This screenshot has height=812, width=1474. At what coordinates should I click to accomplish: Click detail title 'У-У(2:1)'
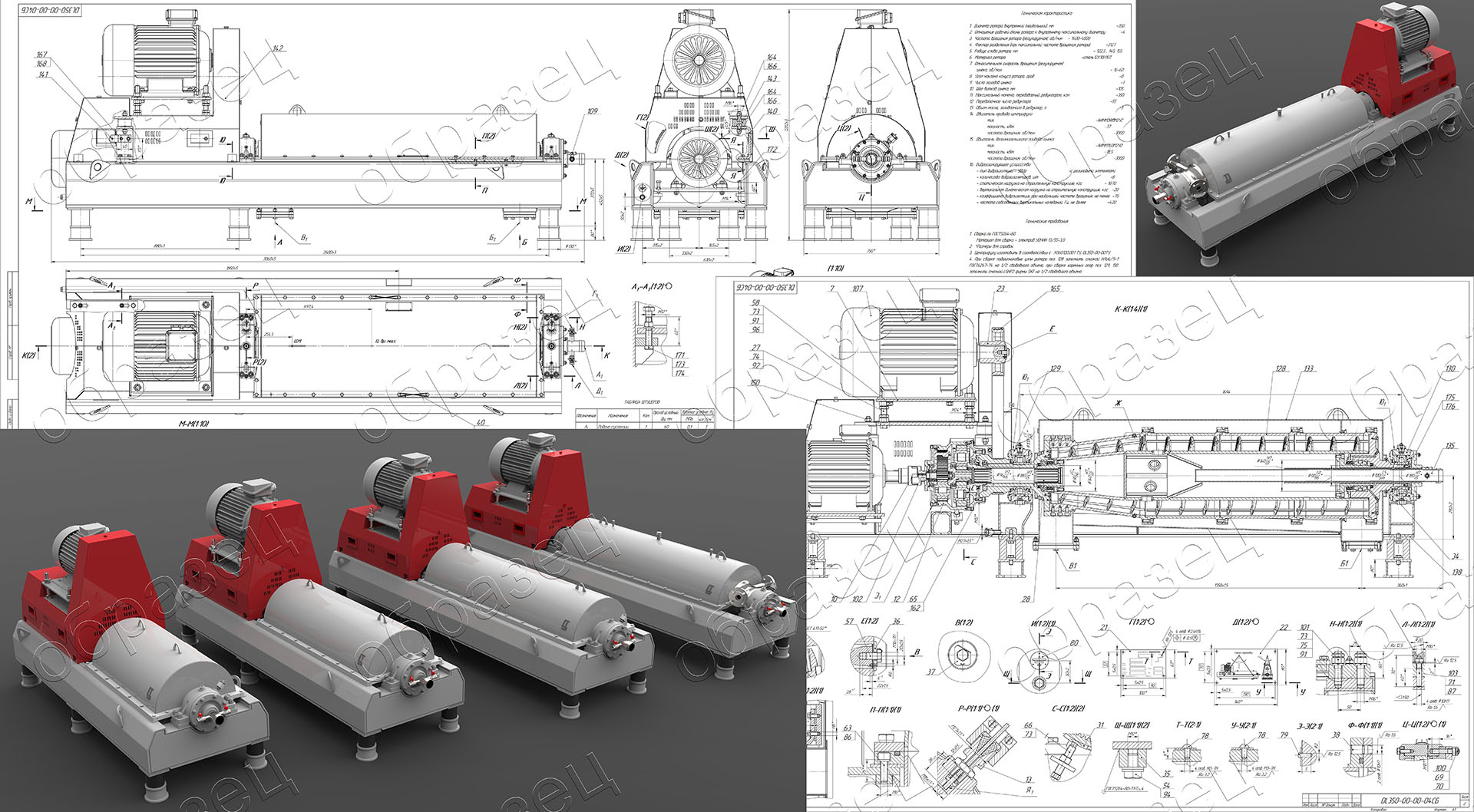[1242, 725]
